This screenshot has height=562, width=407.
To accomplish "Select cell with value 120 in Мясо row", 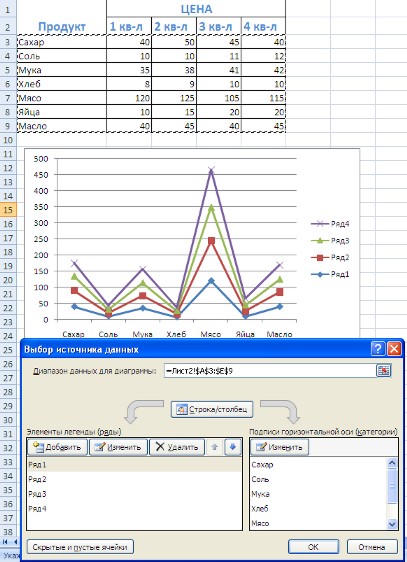I will point(129,98).
